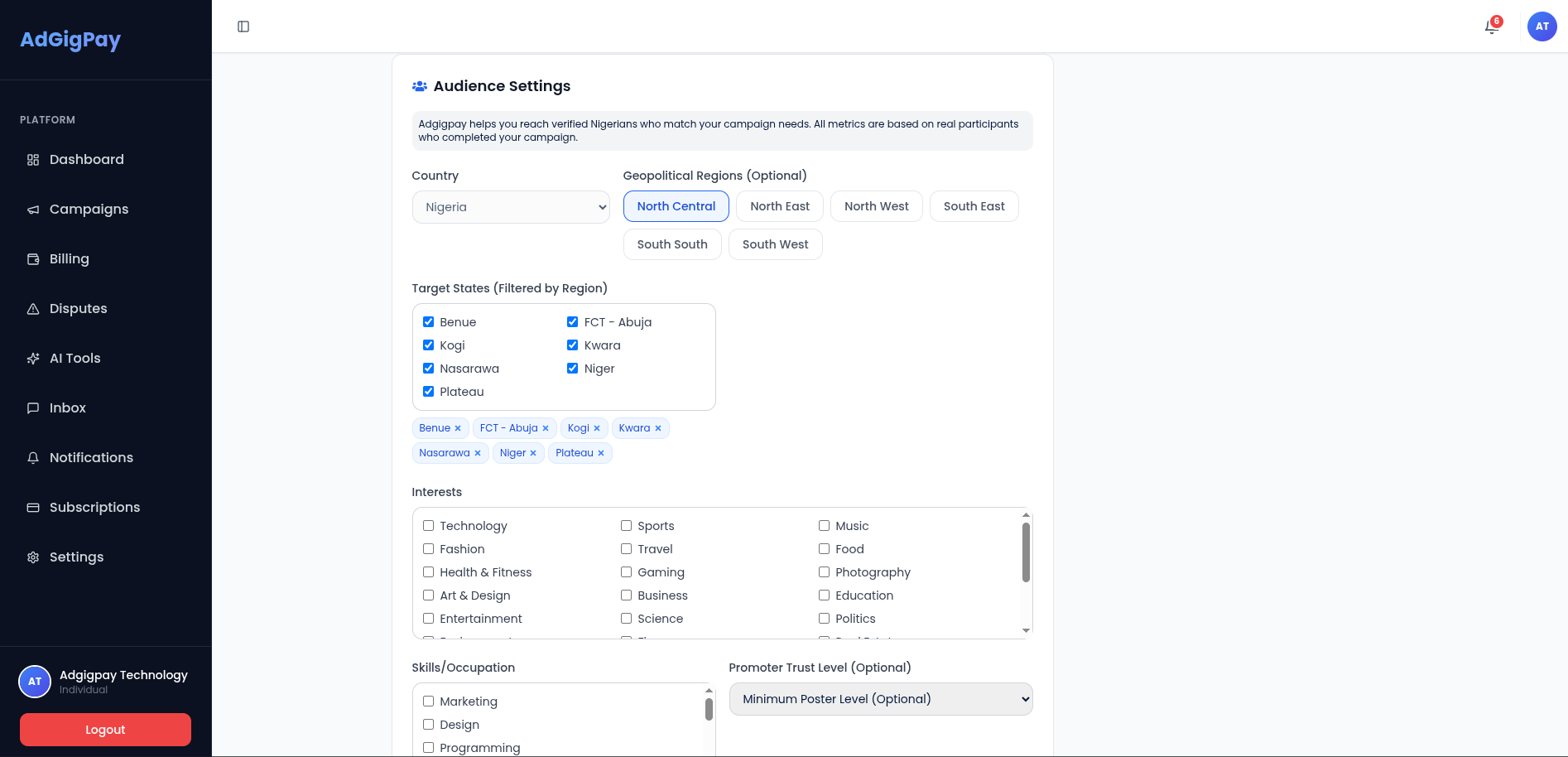The image size is (1568, 757).
Task: Check the Health & Fitness interest
Action: 428,572
